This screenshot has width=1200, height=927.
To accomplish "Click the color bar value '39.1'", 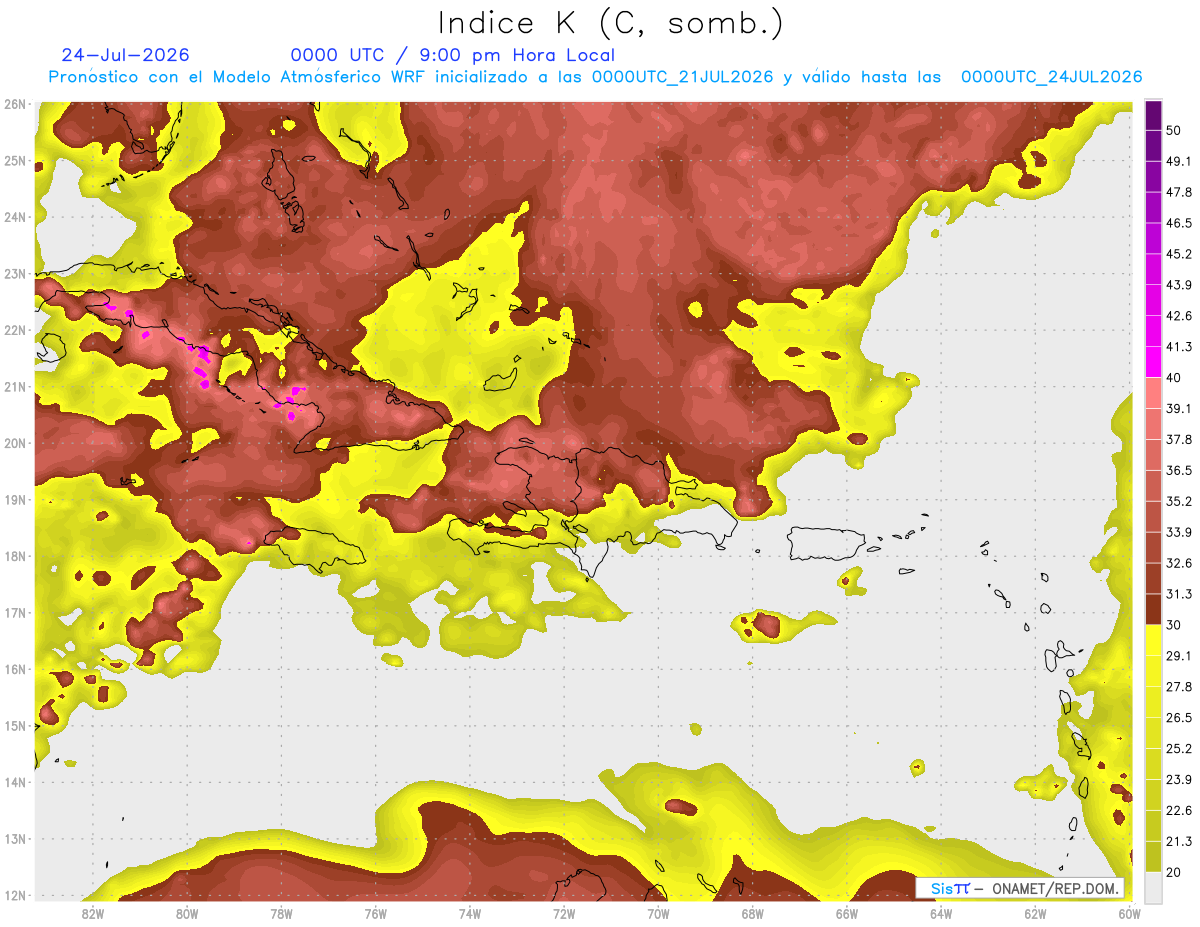I will 1179,408.
